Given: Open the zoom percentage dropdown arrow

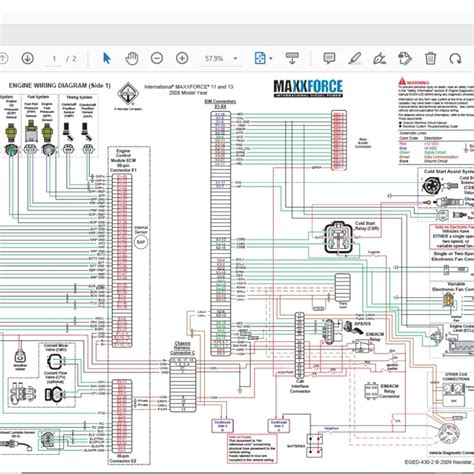Looking at the screenshot, I should (x=235, y=59).
